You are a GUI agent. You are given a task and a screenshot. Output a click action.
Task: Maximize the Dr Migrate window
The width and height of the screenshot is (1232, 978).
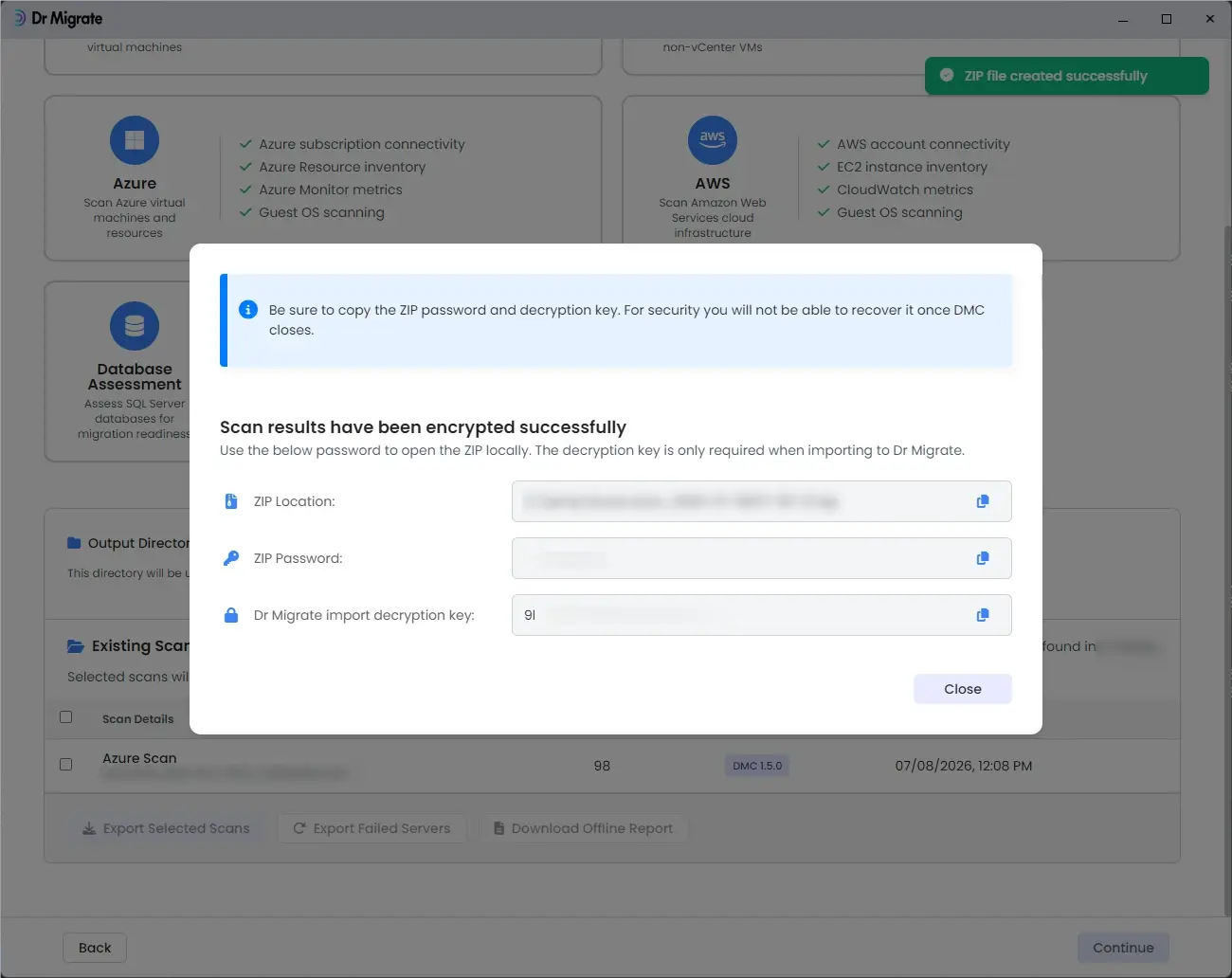coord(1167,19)
